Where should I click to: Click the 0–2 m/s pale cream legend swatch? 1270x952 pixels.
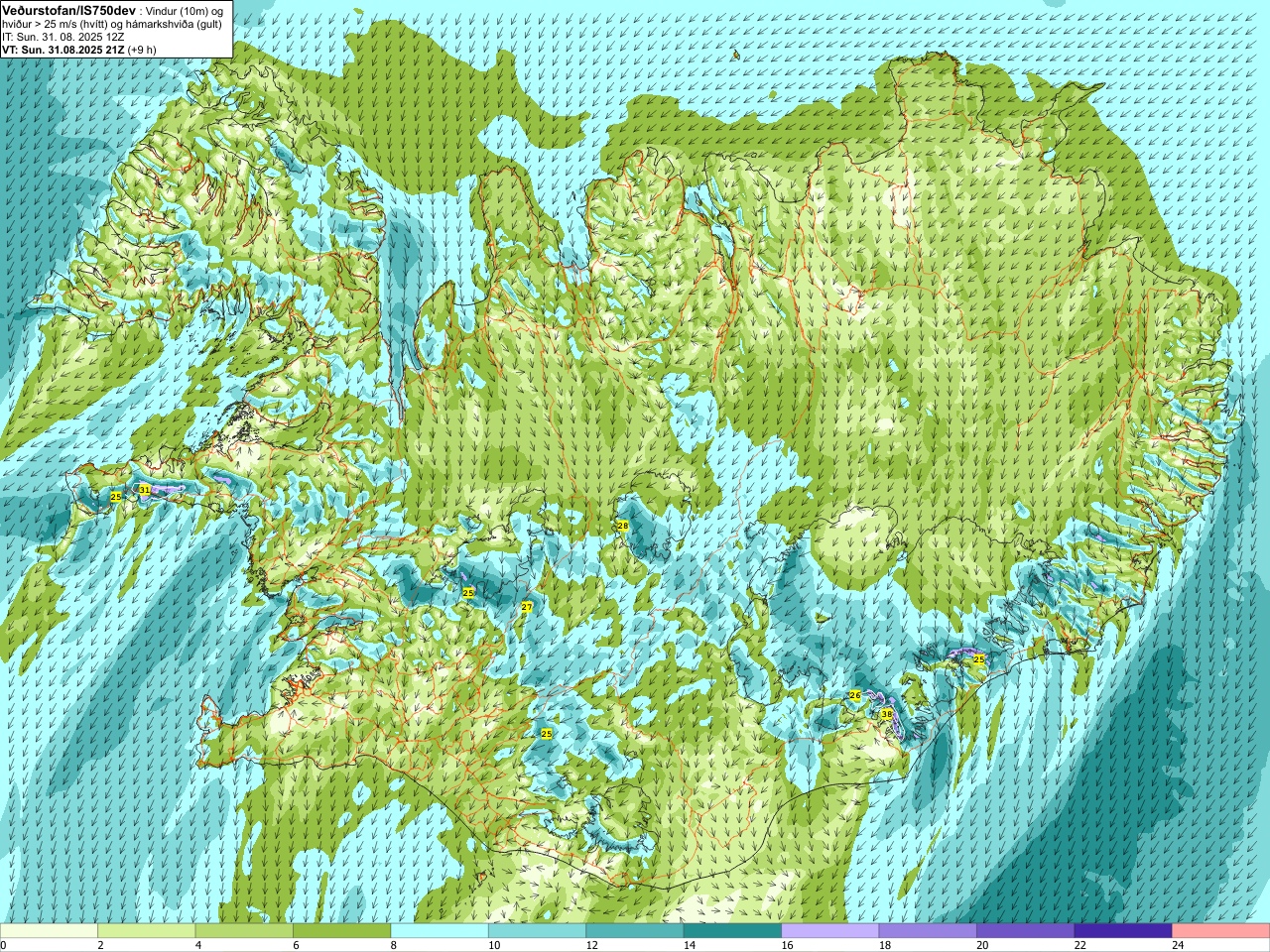[x=49, y=931]
